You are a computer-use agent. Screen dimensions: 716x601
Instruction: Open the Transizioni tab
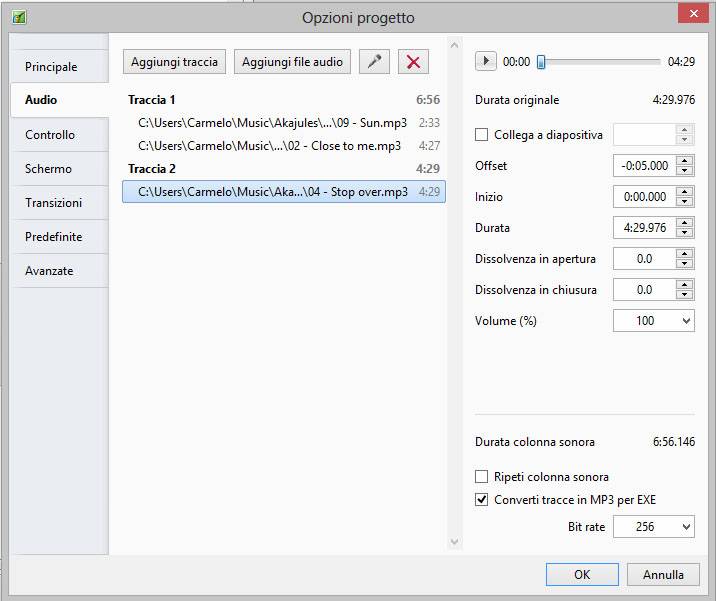pyautogui.click(x=54, y=203)
